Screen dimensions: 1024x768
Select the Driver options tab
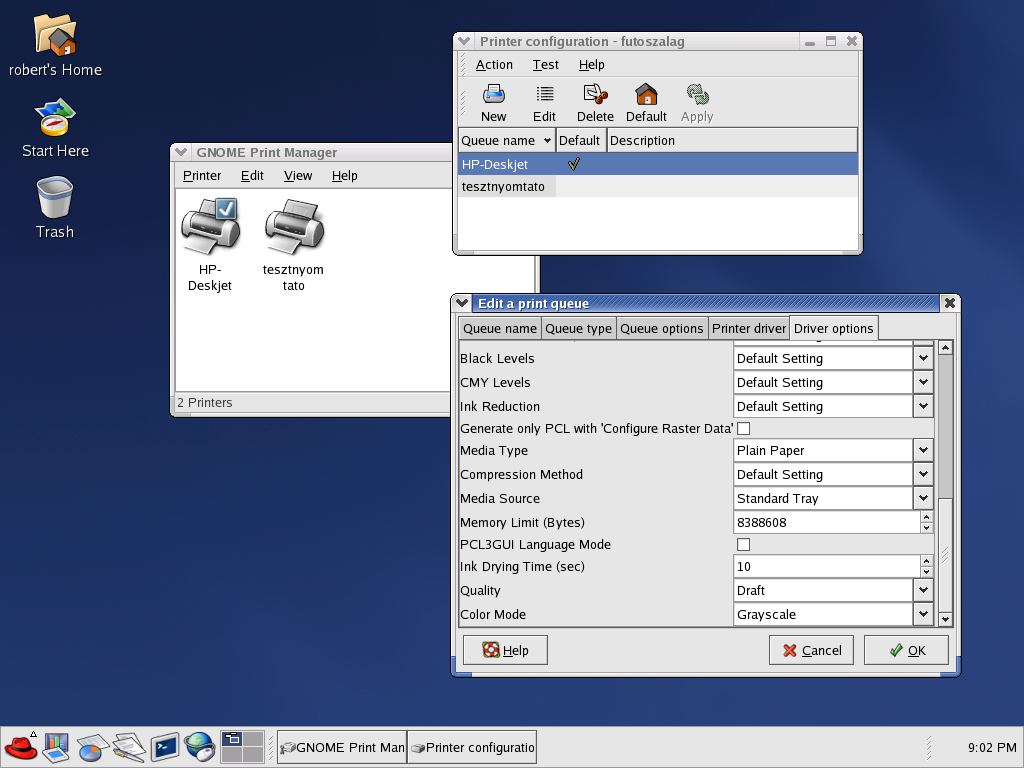coord(833,328)
